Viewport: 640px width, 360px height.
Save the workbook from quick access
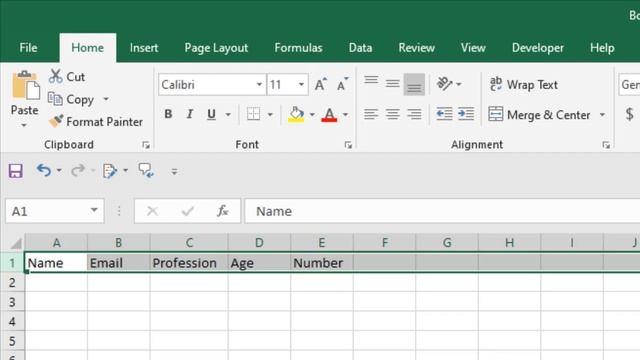(16, 171)
